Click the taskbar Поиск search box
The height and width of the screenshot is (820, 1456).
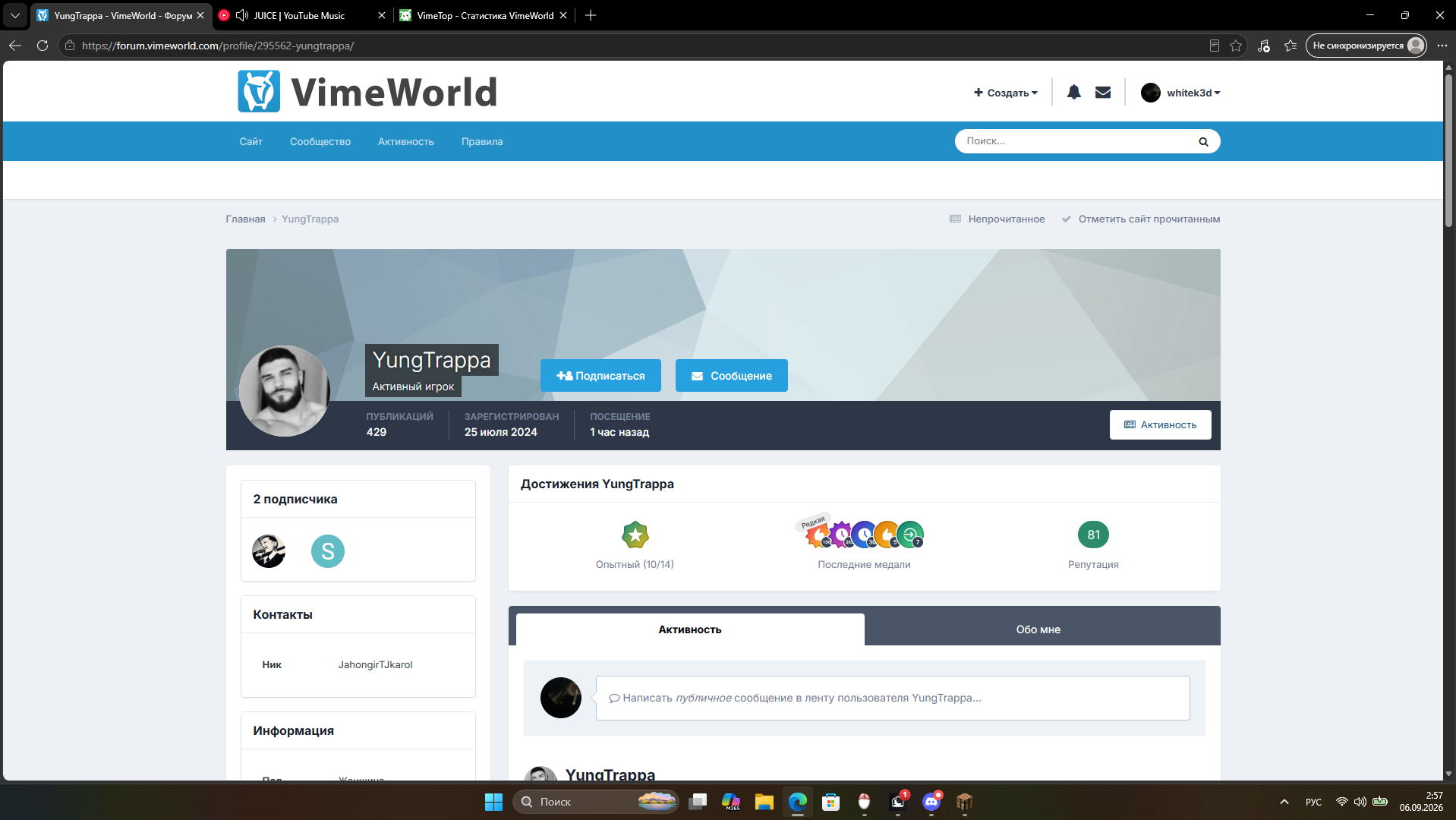click(595, 802)
